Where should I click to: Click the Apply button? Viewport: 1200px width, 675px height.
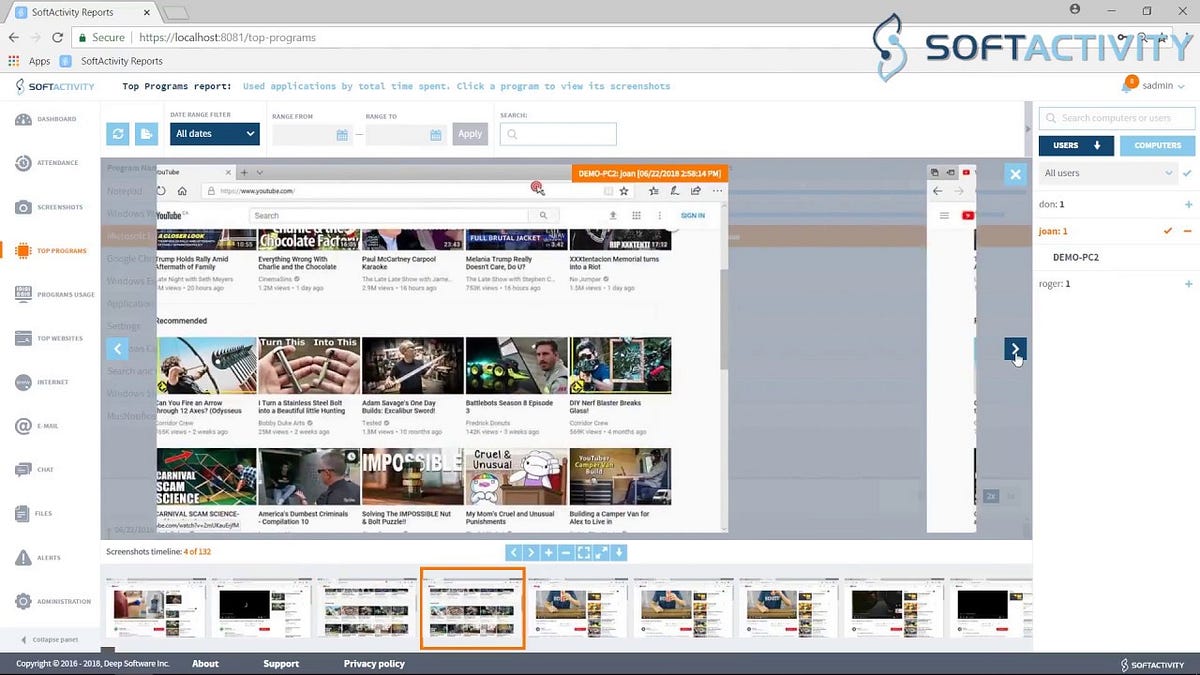coord(470,133)
